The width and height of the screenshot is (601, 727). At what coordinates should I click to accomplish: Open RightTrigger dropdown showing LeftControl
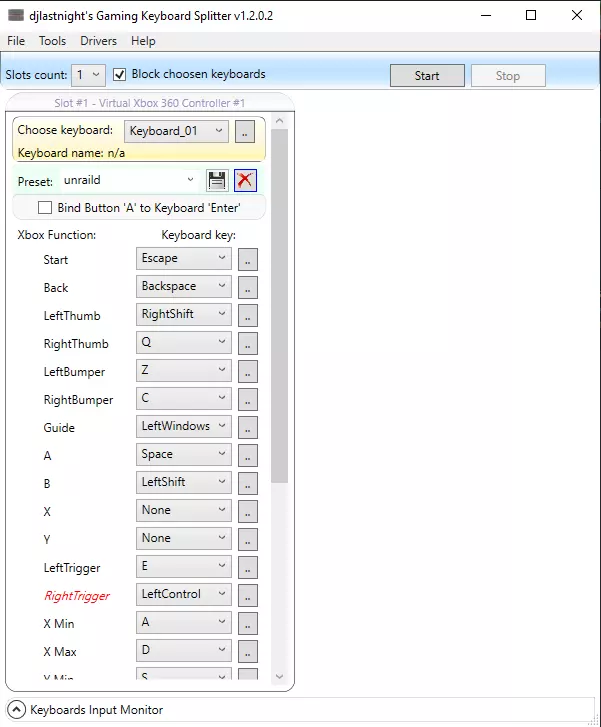coord(184,594)
